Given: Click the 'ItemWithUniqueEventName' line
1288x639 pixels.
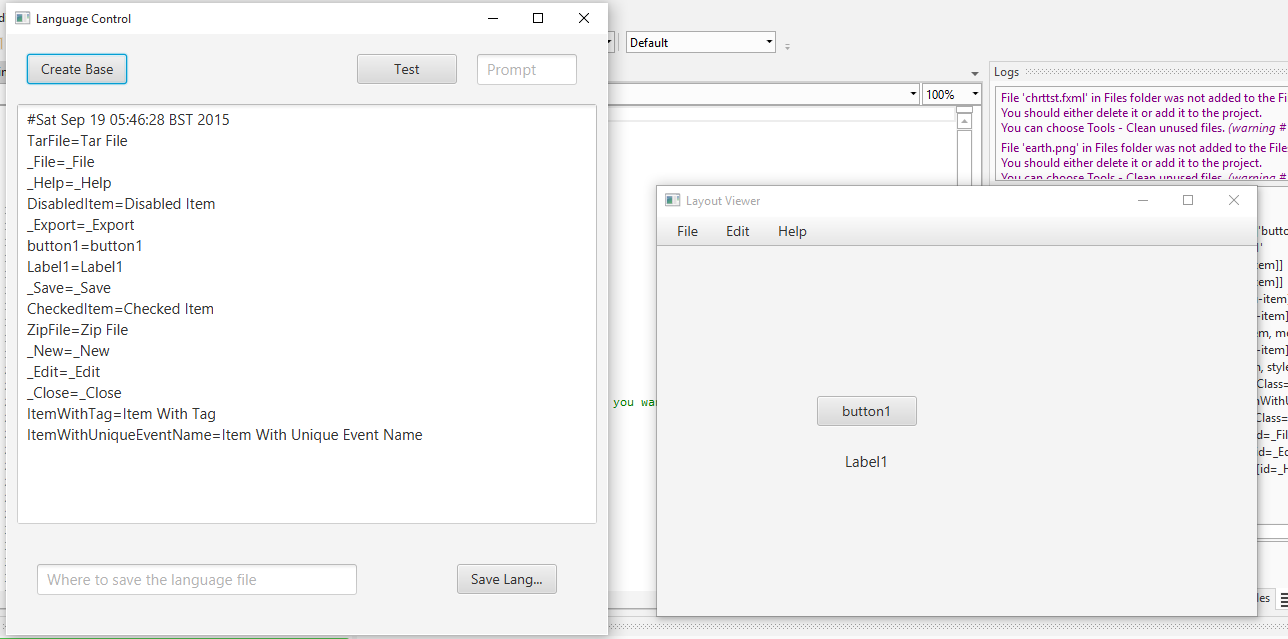Looking at the screenshot, I should (225, 435).
